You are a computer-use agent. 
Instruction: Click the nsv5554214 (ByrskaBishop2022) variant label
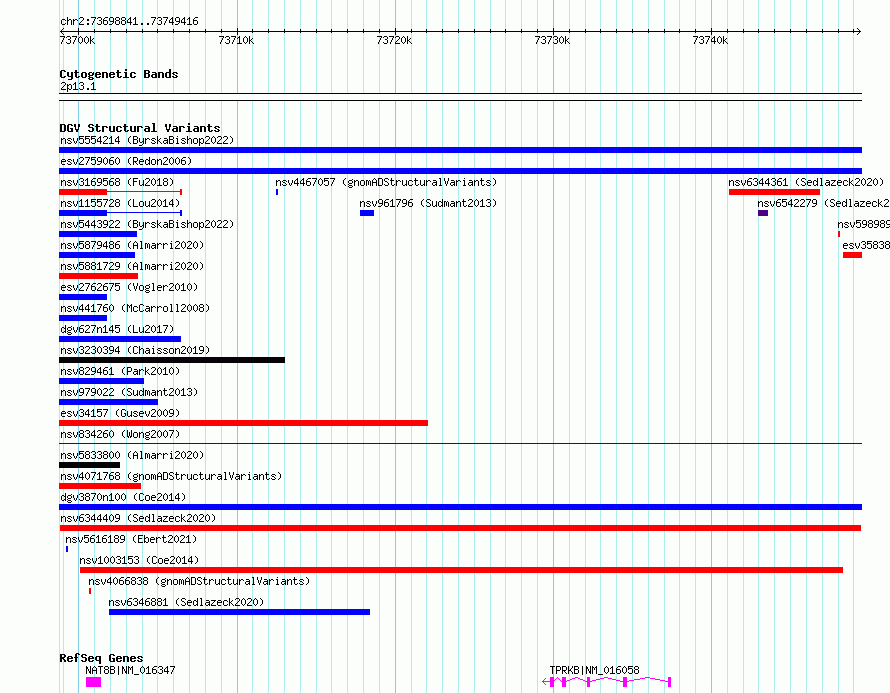147,140
